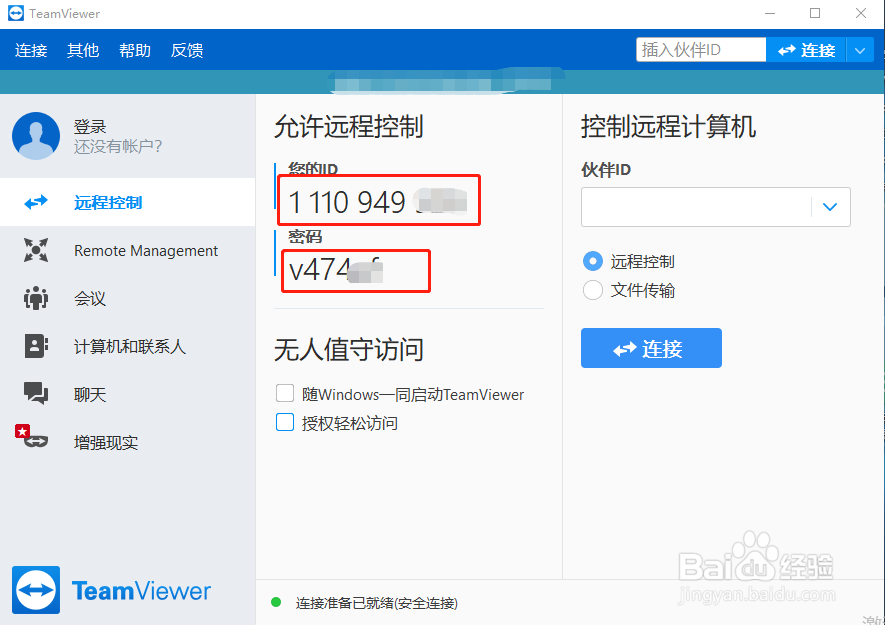Click your ID number 1 110 949
The height and width of the screenshot is (625, 885).
[x=347, y=202]
